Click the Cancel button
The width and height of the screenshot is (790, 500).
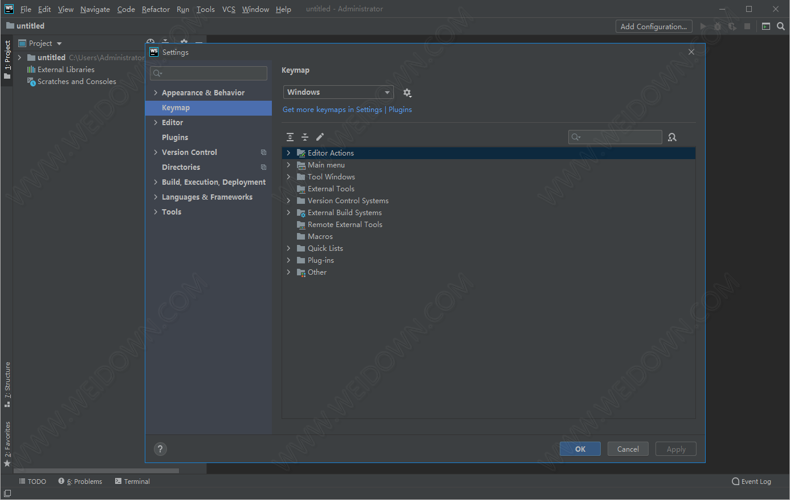point(628,449)
